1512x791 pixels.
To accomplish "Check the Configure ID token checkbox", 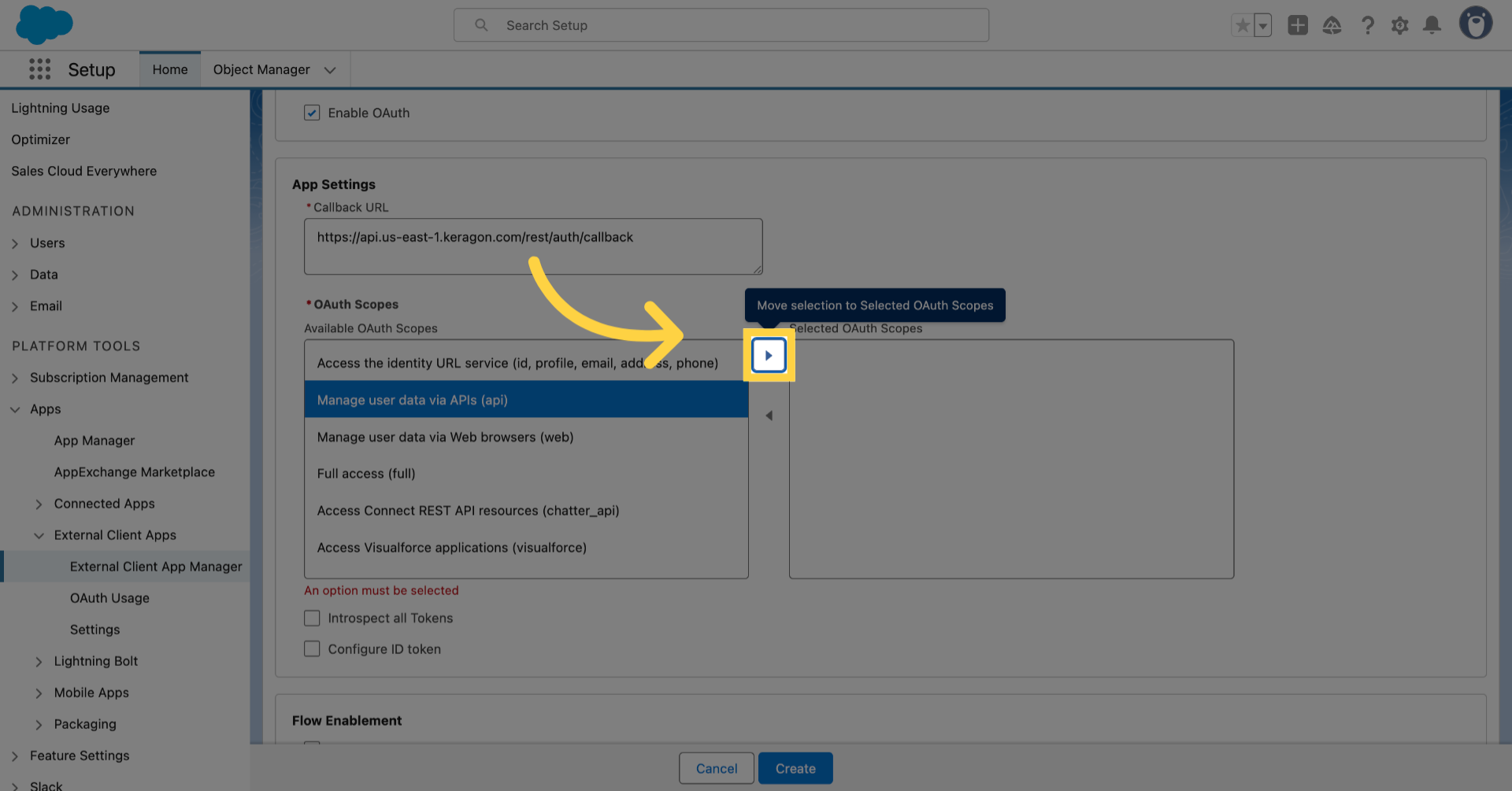I will click(312, 649).
